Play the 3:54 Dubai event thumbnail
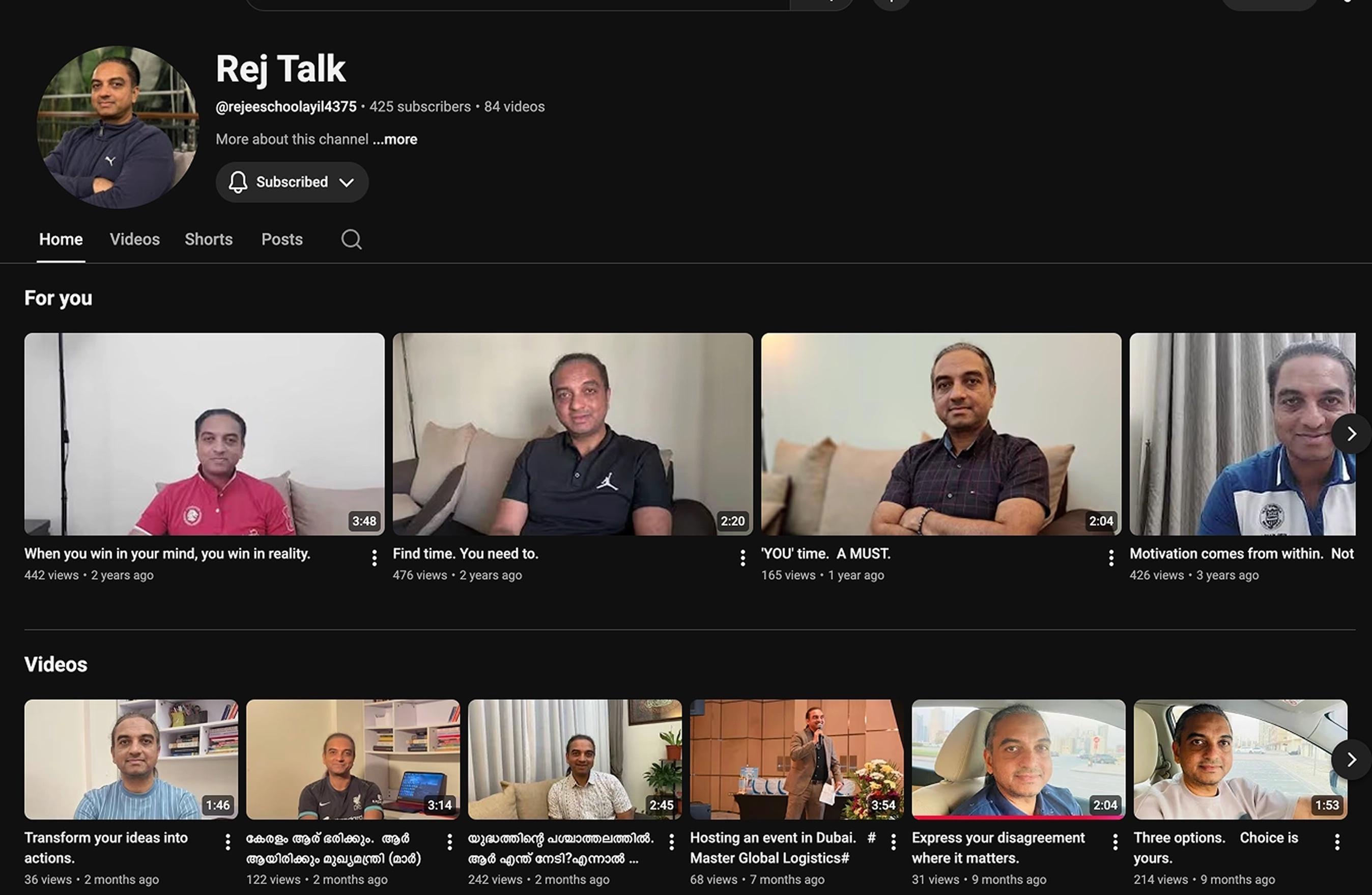 pos(796,760)
